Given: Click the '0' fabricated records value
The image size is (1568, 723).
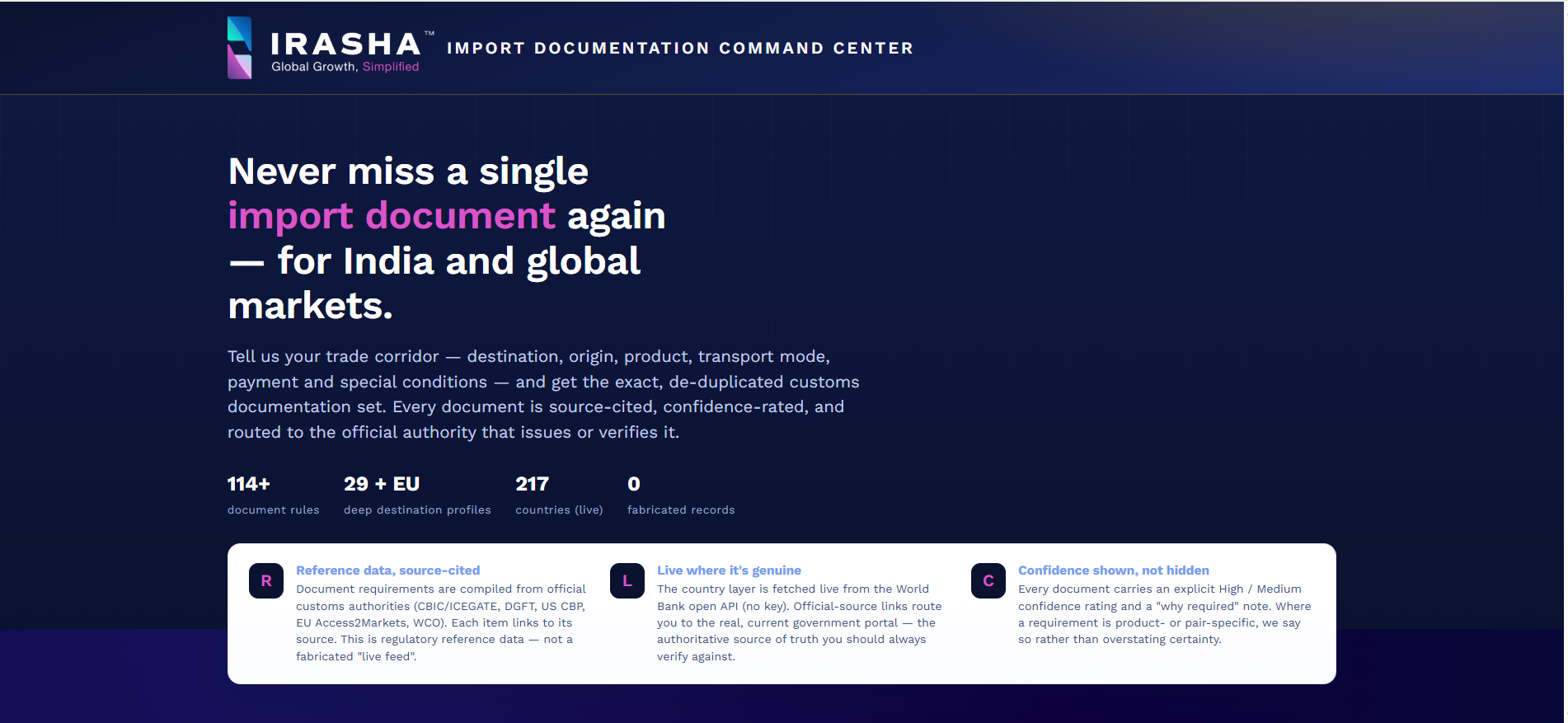Looking at the screenshot, I should pyautogui.click(x=633, y=484).
